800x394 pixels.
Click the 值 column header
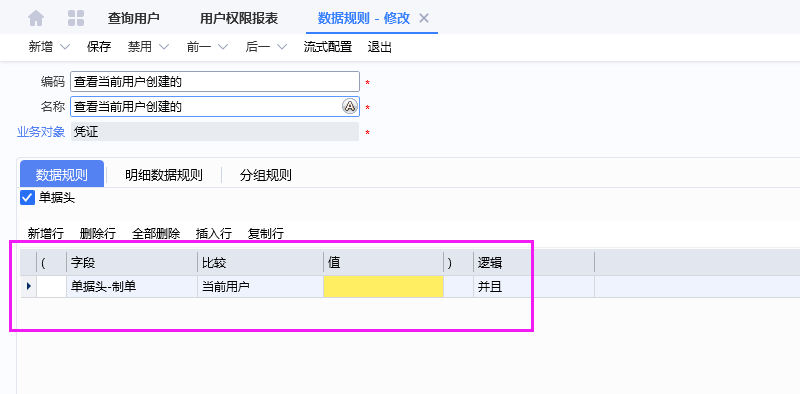click(383, 263)
